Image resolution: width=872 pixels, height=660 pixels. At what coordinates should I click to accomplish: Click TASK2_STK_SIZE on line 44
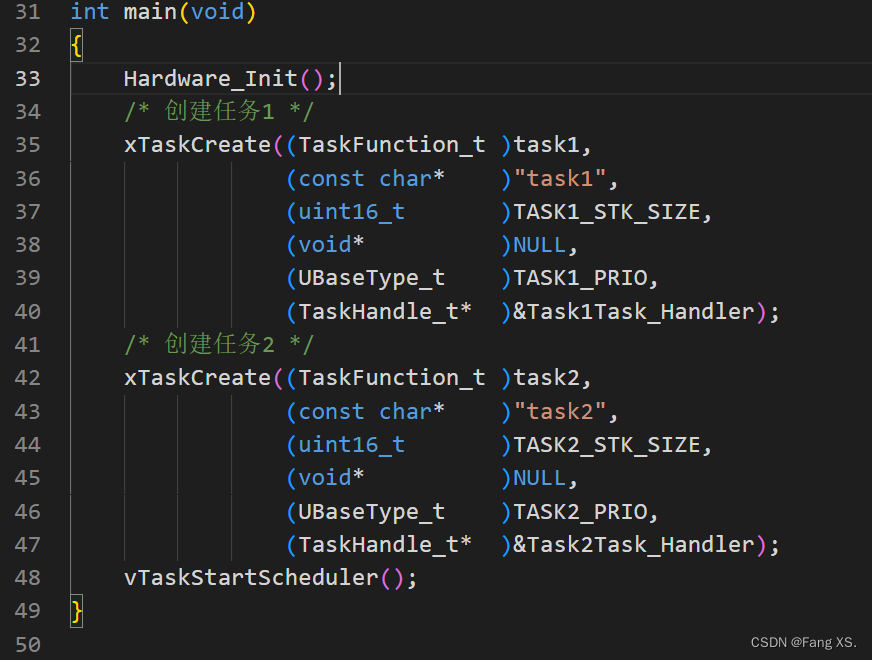607,445
